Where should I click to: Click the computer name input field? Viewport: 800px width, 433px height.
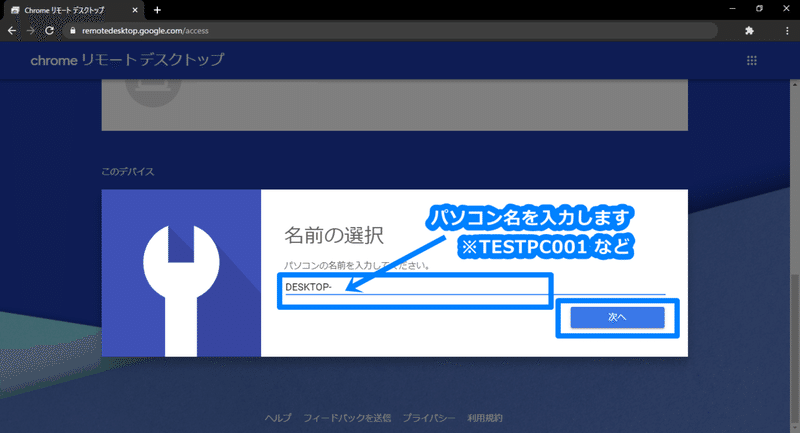click(474, 288)
